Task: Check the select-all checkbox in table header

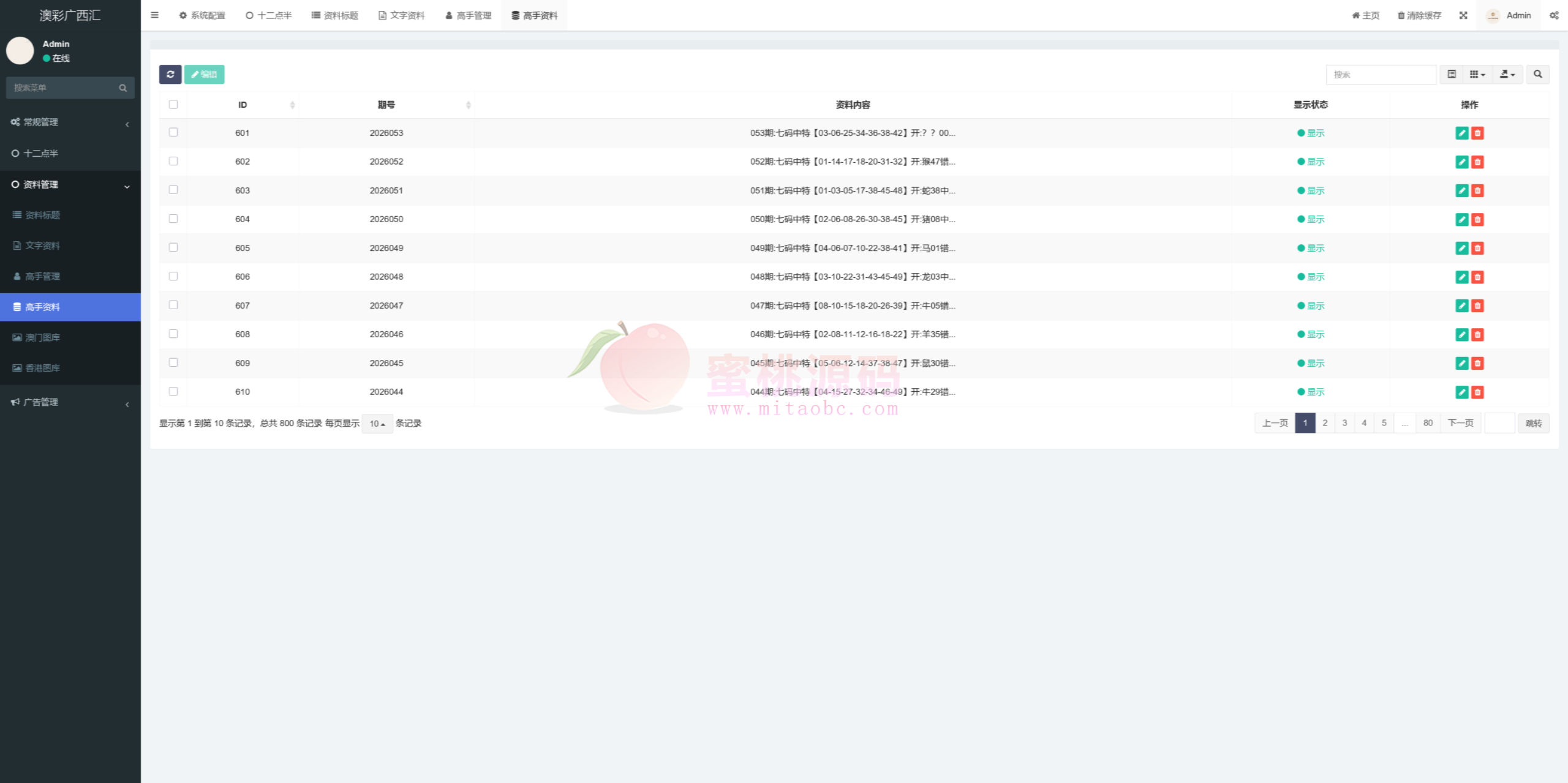Action: (173, 105)
